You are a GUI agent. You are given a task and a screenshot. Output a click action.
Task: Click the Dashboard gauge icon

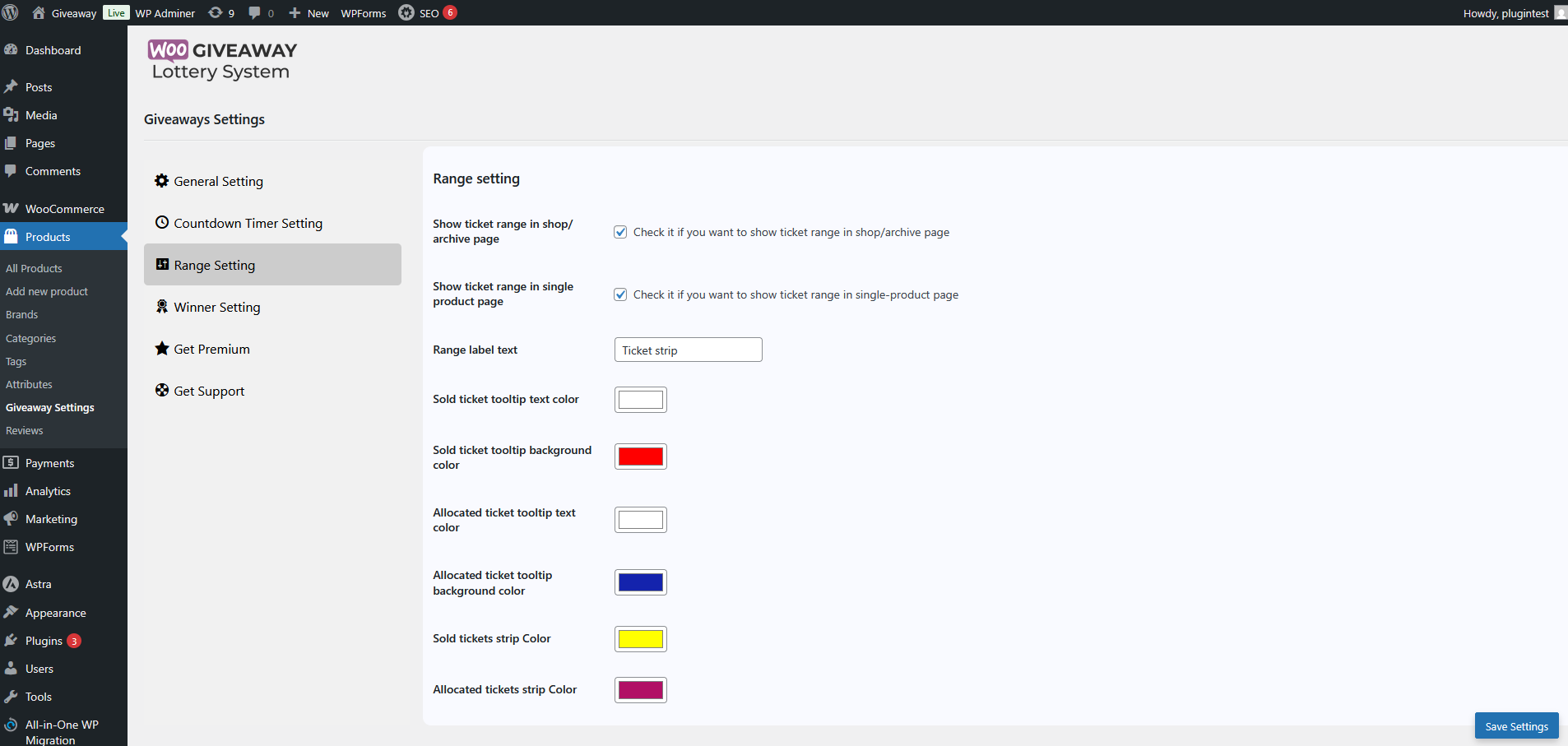tap(11, 49)
